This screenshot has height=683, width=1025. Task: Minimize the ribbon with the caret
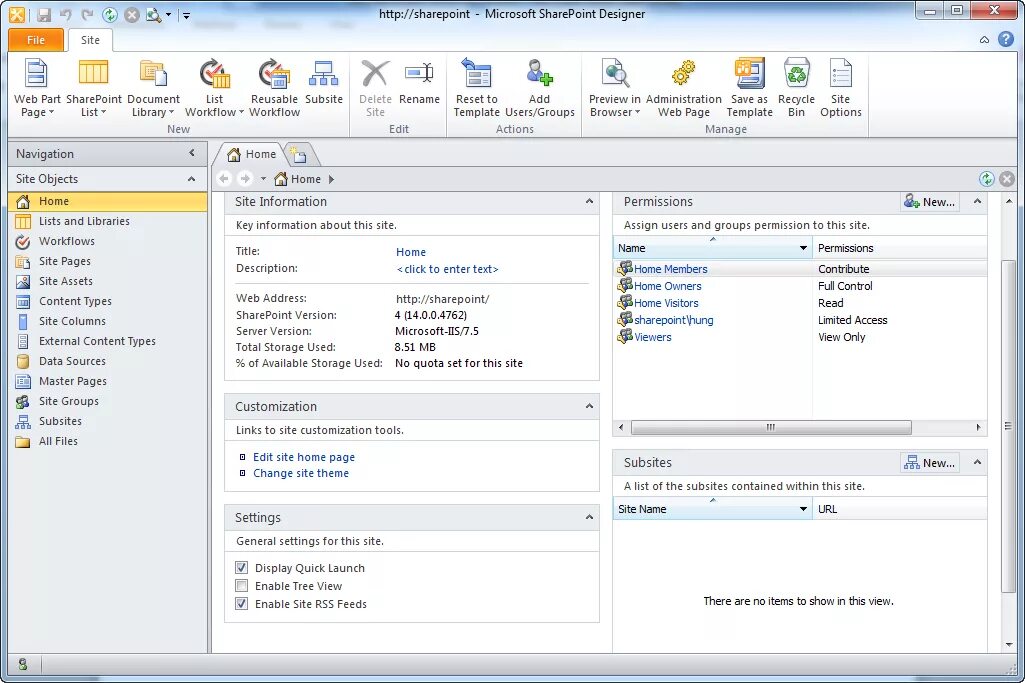point(984,40)
